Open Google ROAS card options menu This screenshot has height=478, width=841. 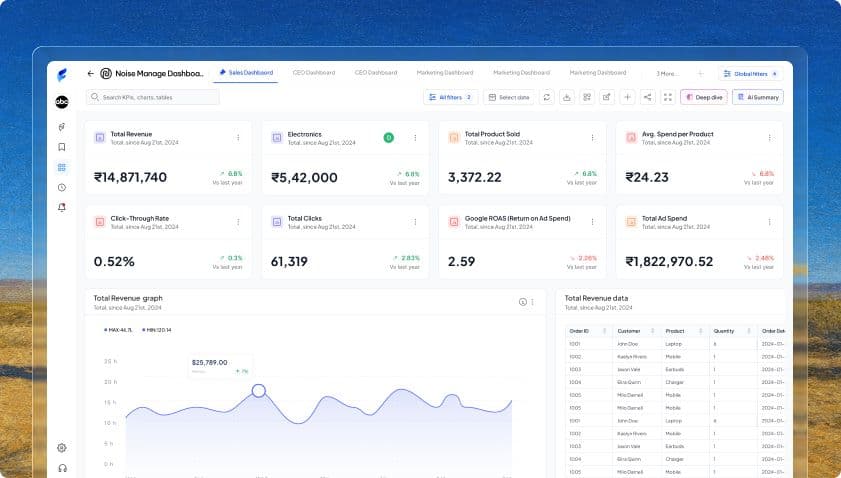592,222
